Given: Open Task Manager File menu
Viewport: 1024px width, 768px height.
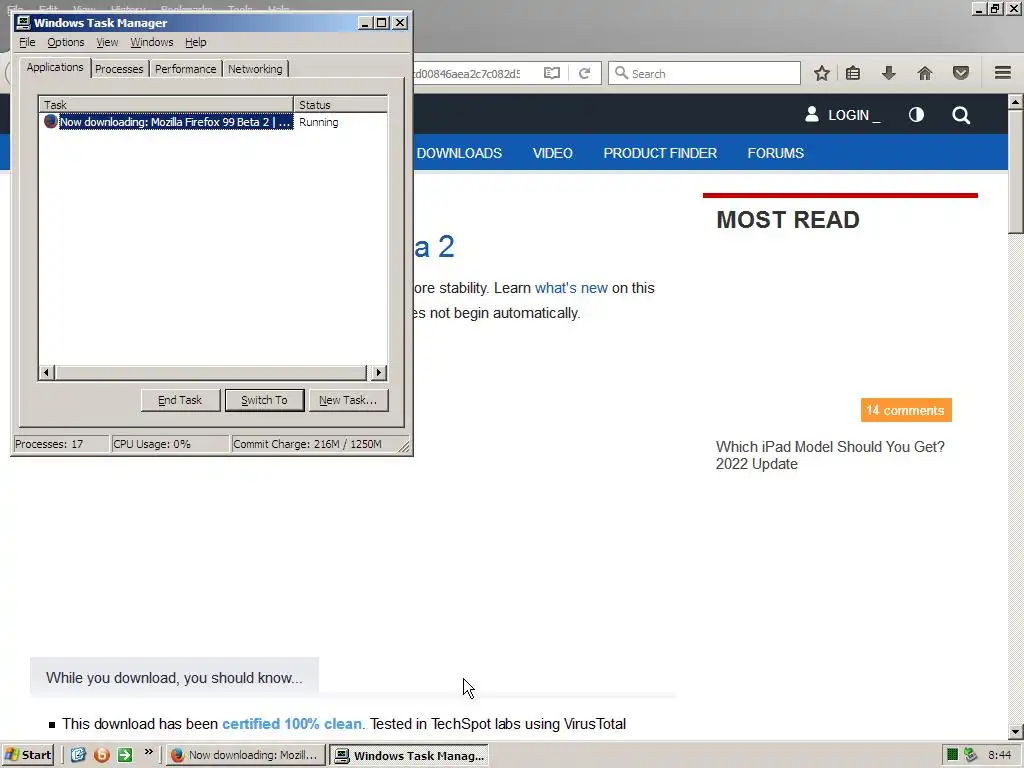Looking at the screenshot, I should point(27,42).
